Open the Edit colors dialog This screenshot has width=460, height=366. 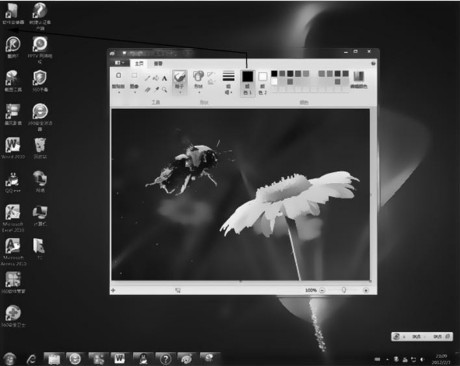click(359, 80)
